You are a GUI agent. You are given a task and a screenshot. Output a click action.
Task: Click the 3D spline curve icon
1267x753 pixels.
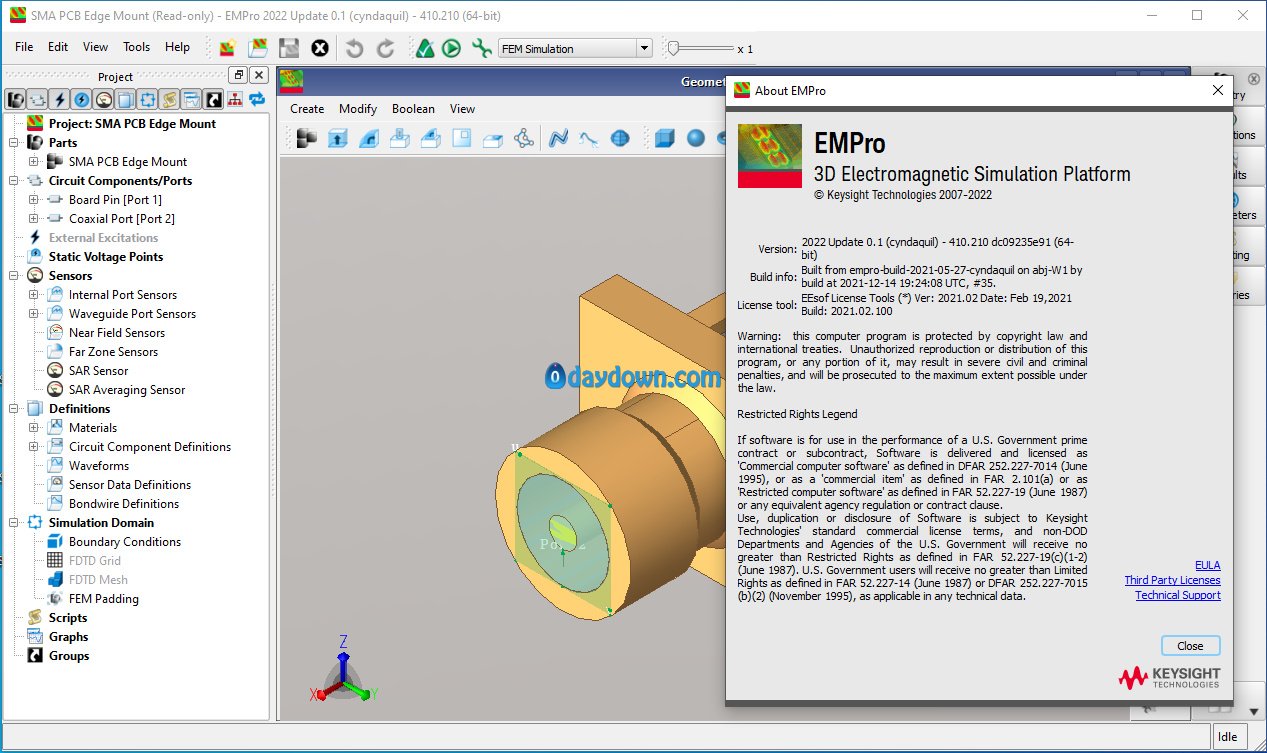pyautogui.click(x=558, y=139)
